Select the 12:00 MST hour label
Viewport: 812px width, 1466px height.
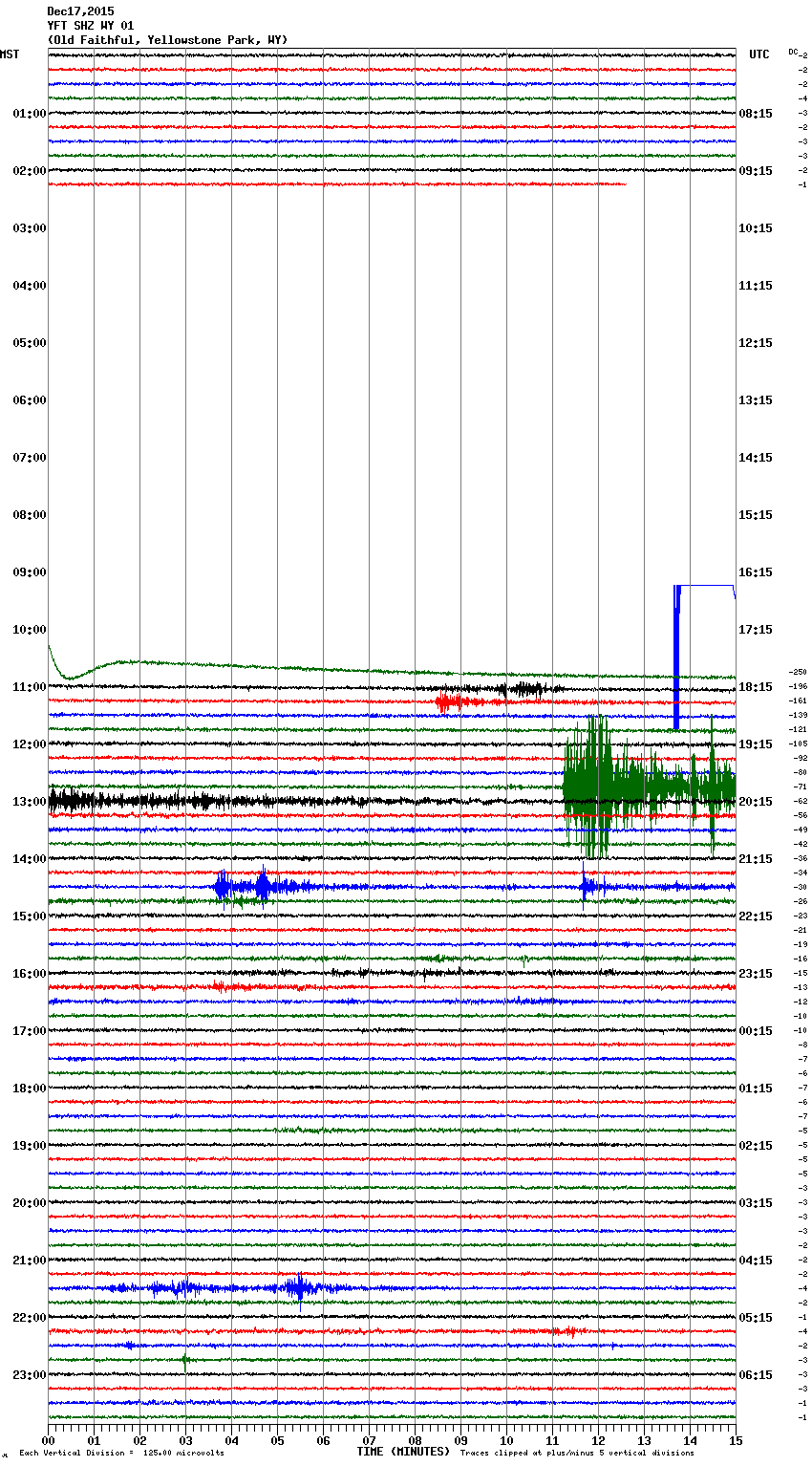(29, 744)
